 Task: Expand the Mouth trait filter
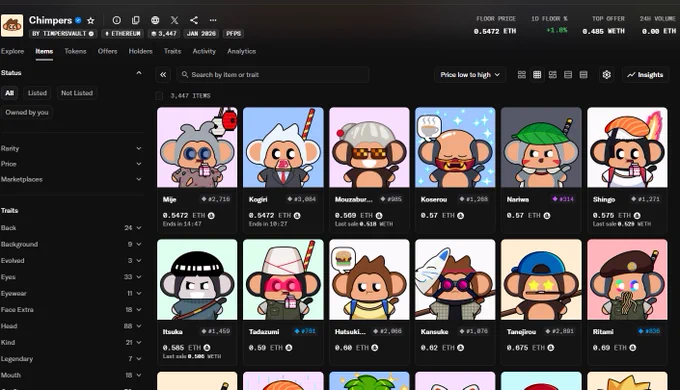[72, 375]
